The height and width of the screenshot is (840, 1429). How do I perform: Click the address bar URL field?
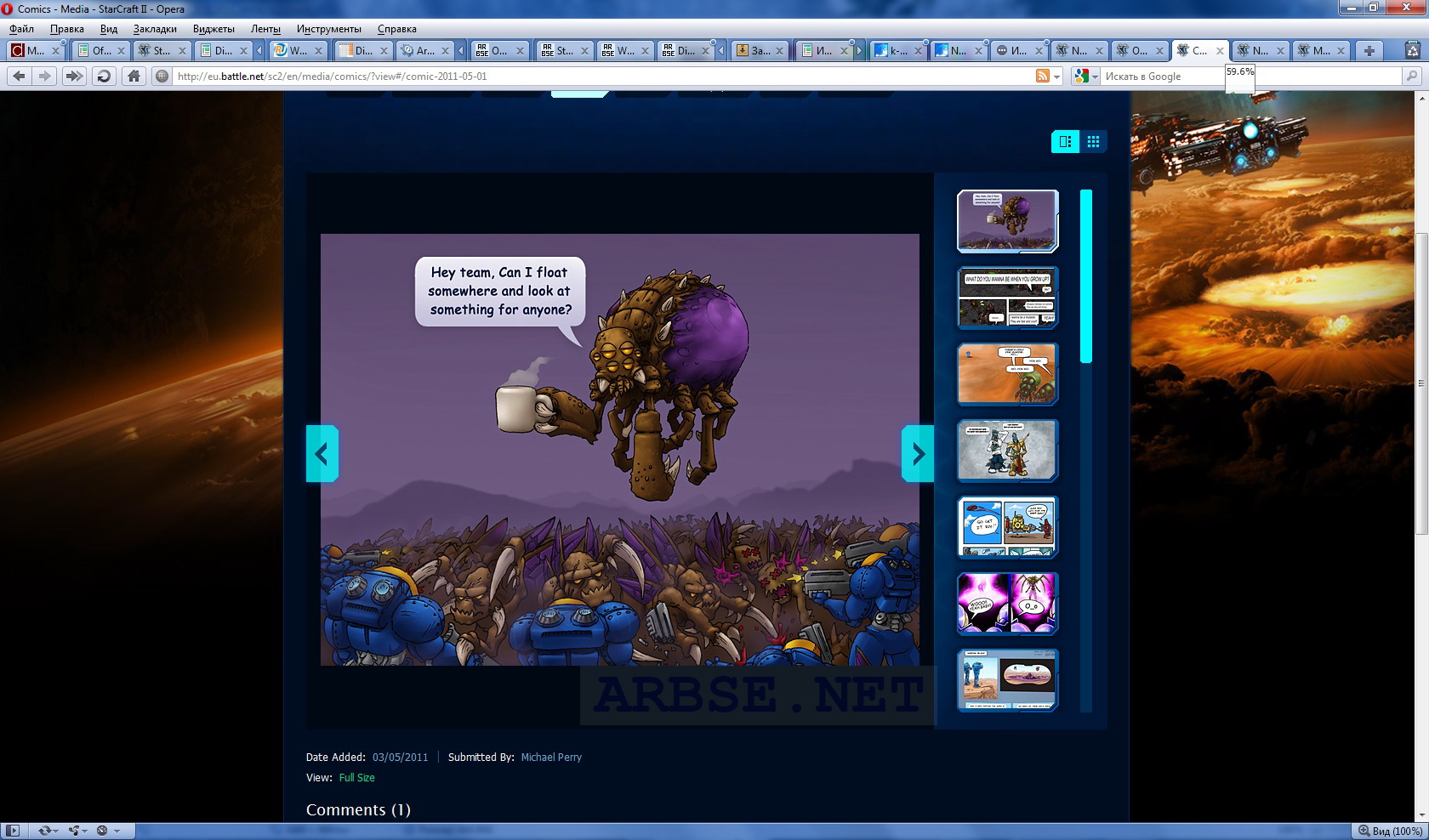pos(602,76)
